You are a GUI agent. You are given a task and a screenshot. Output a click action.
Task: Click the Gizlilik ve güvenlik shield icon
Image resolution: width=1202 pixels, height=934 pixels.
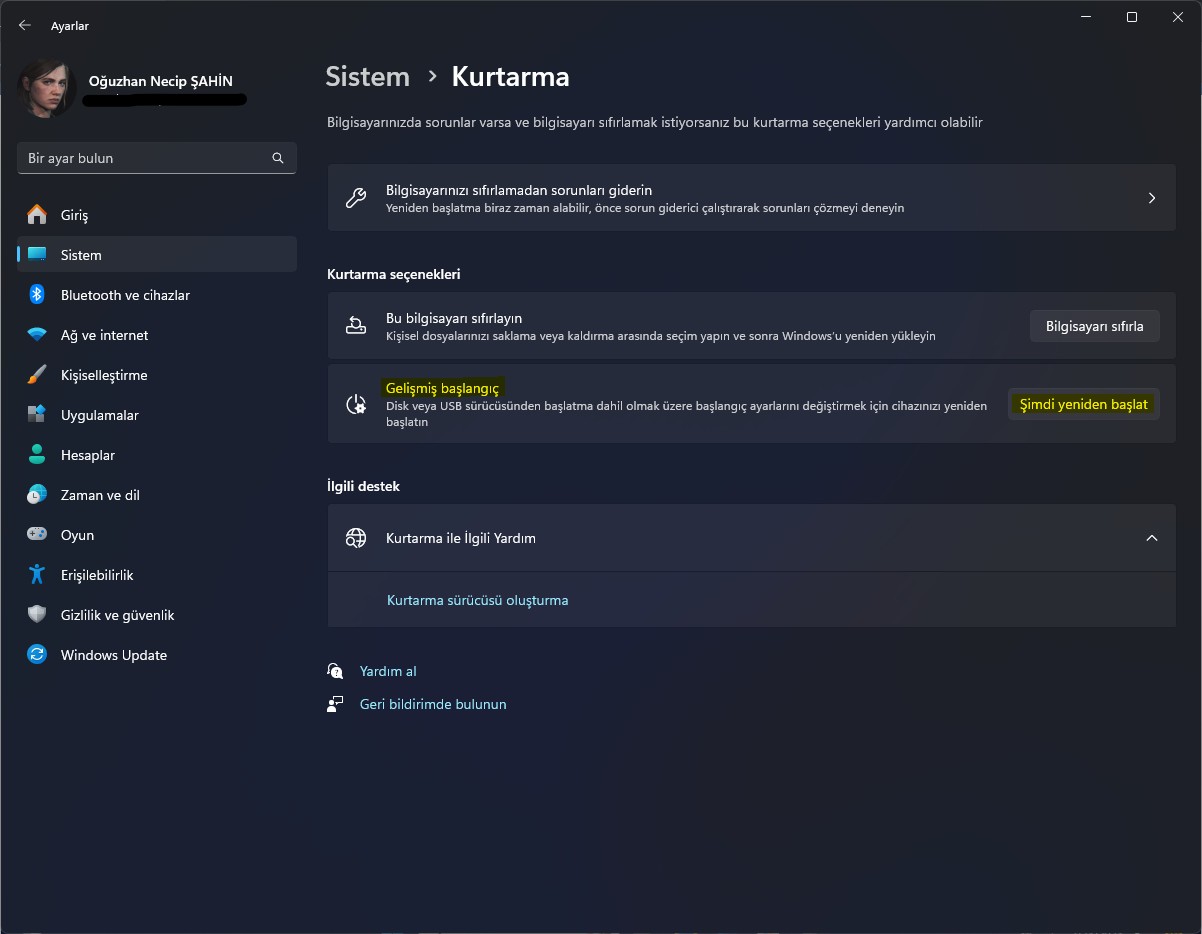click(37, 615)
